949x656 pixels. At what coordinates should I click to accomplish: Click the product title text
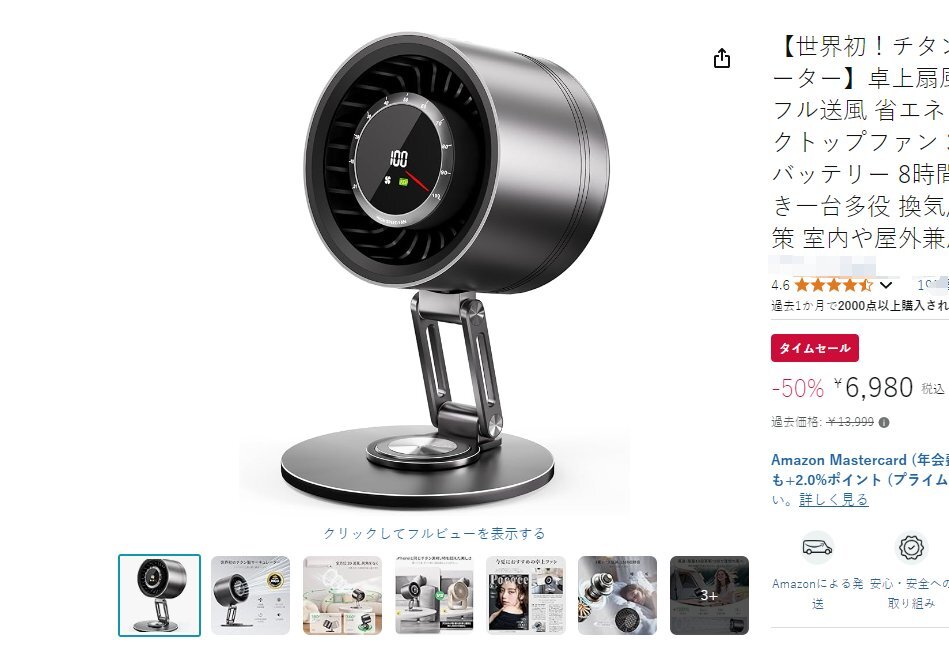tap(861, 143)
